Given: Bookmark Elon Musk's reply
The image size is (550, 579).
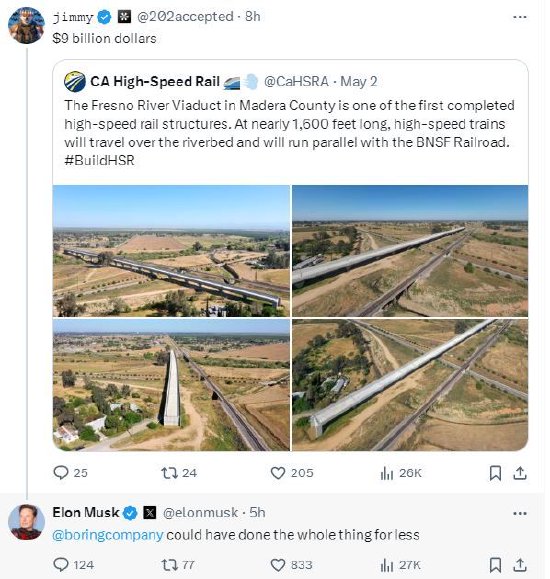Looking at the screenshot, I should click(495, 565).
